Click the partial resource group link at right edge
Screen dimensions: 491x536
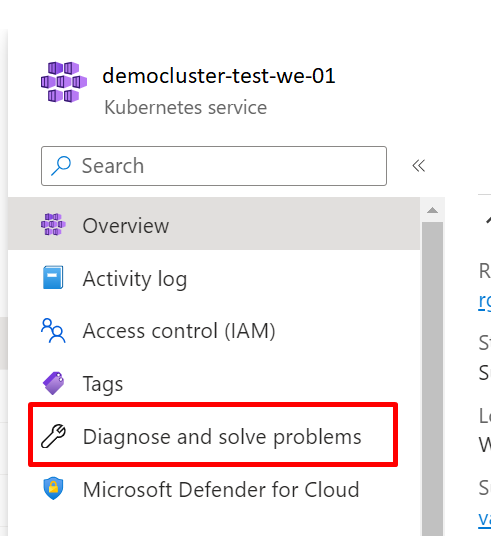485,302
